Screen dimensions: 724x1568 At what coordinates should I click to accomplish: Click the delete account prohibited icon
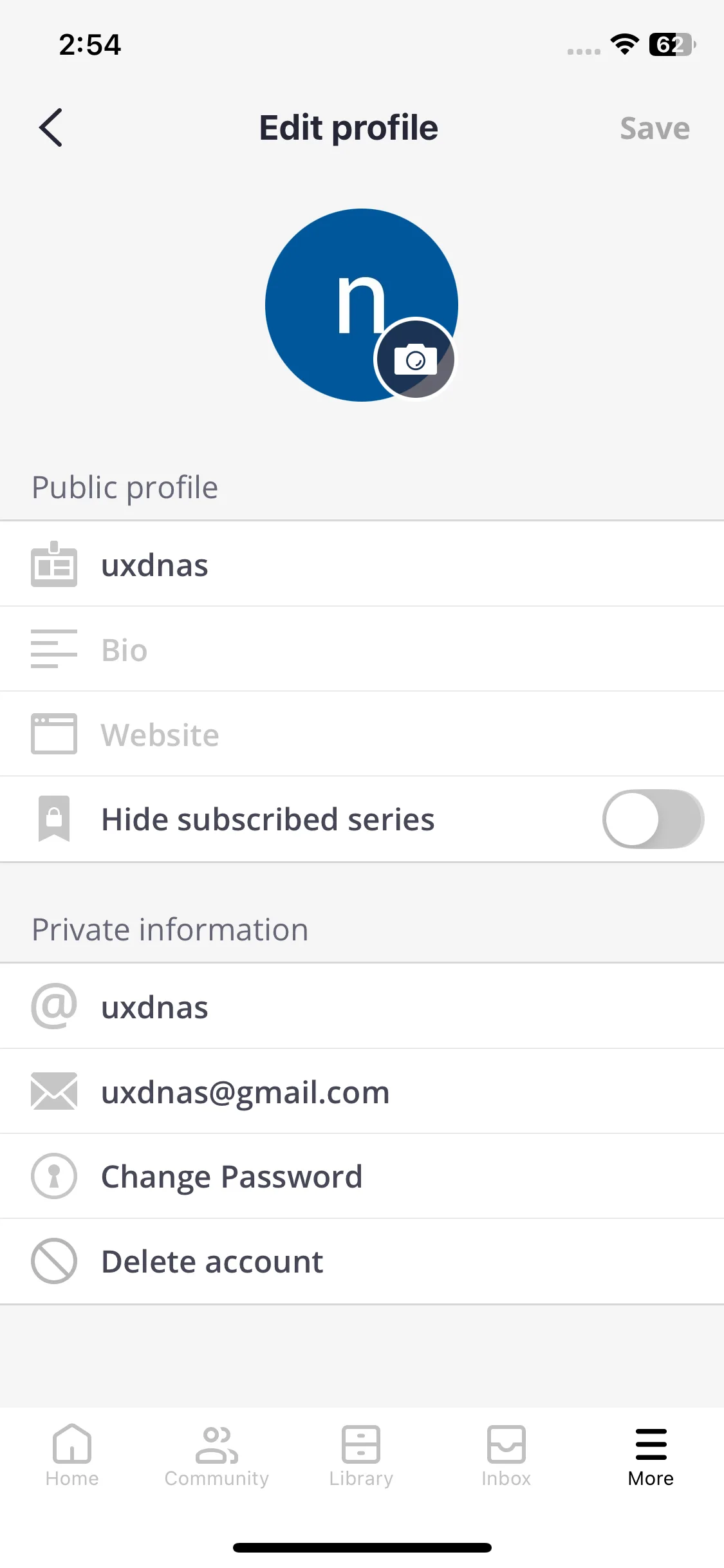tap(54, 1261)
